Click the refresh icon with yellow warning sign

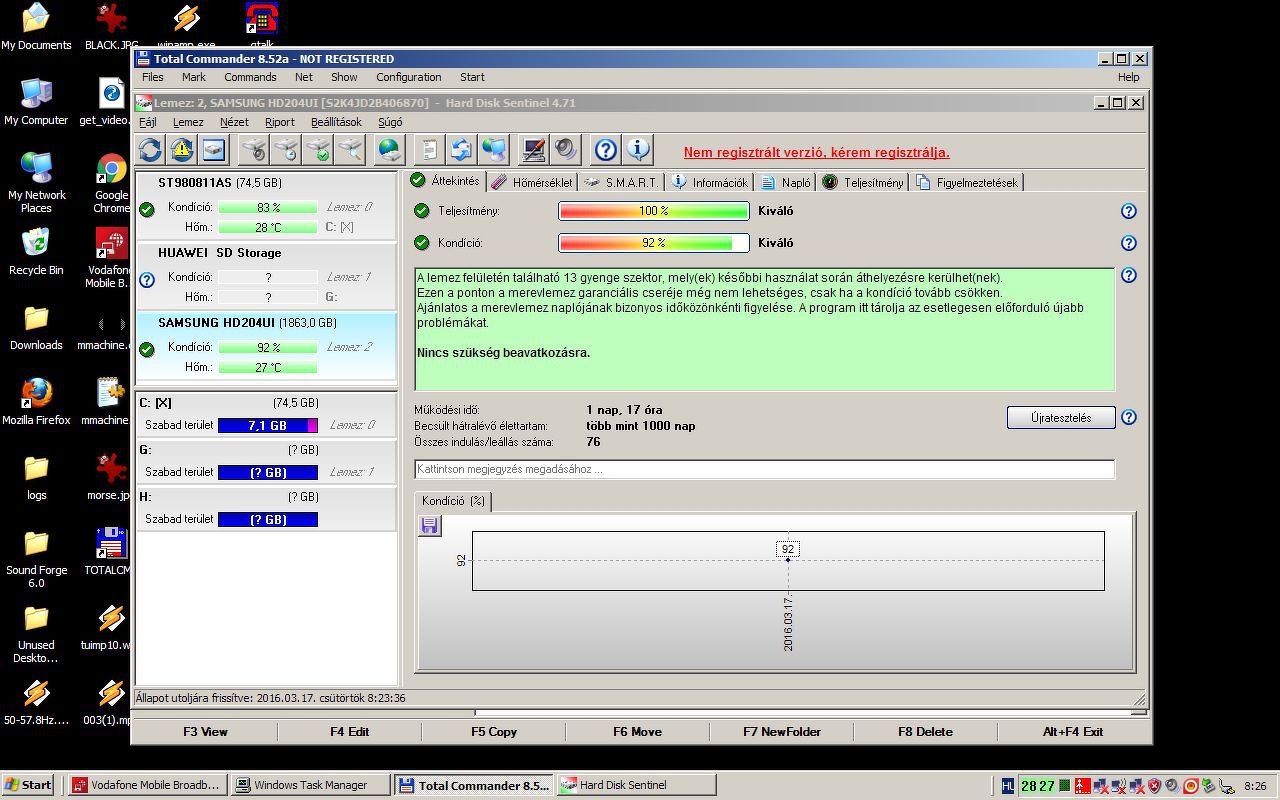[x=182, y=150]
